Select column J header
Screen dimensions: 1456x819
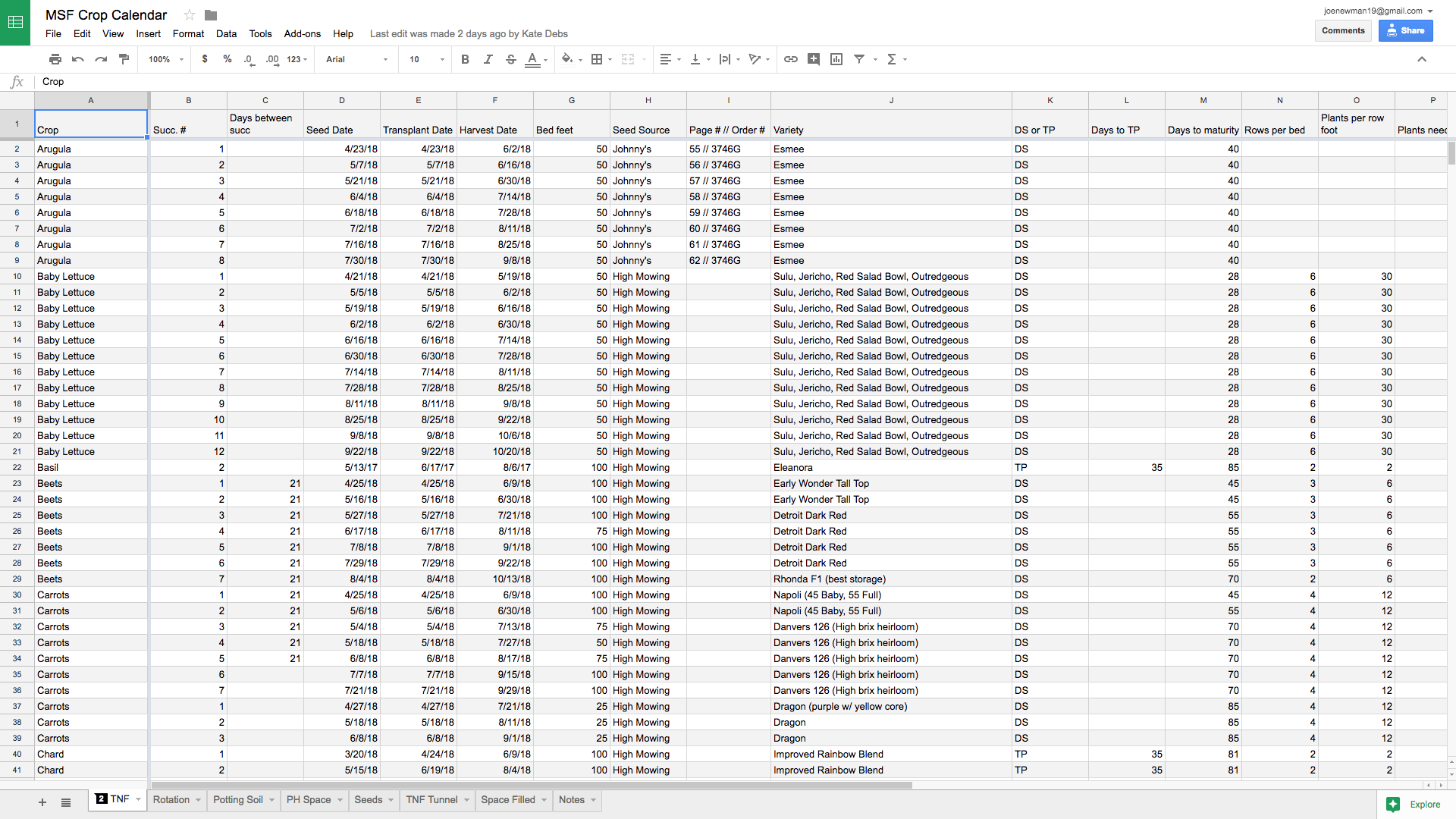pos(891,100)
